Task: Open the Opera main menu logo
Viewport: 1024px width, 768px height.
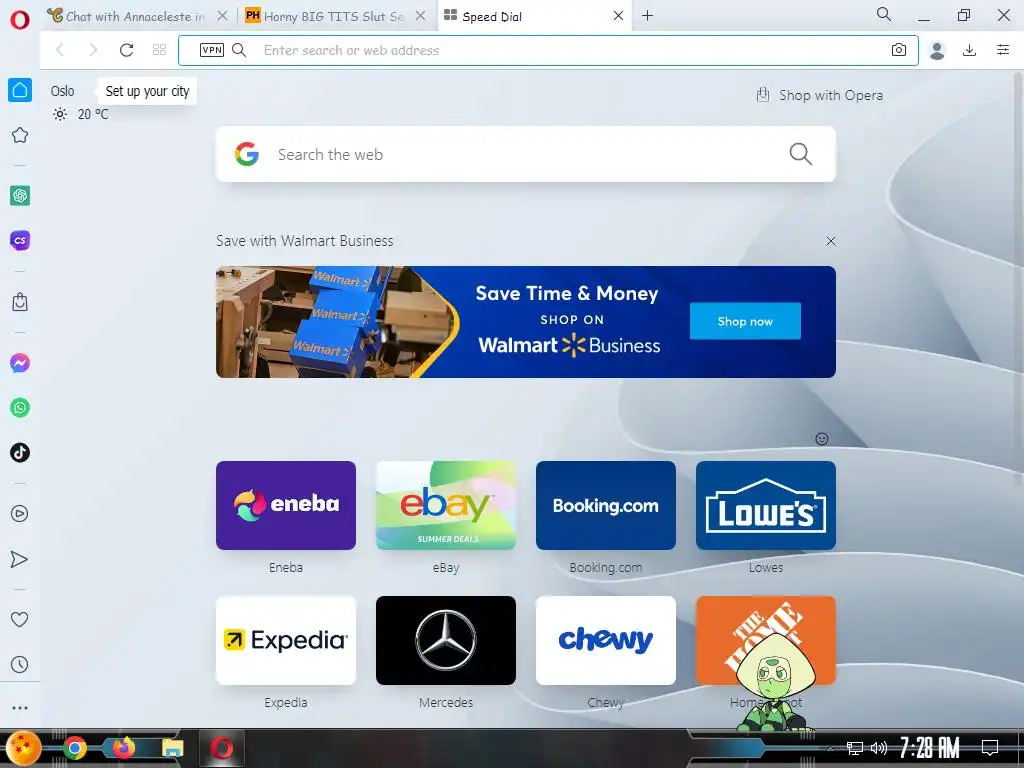Action: pos(20,20)
